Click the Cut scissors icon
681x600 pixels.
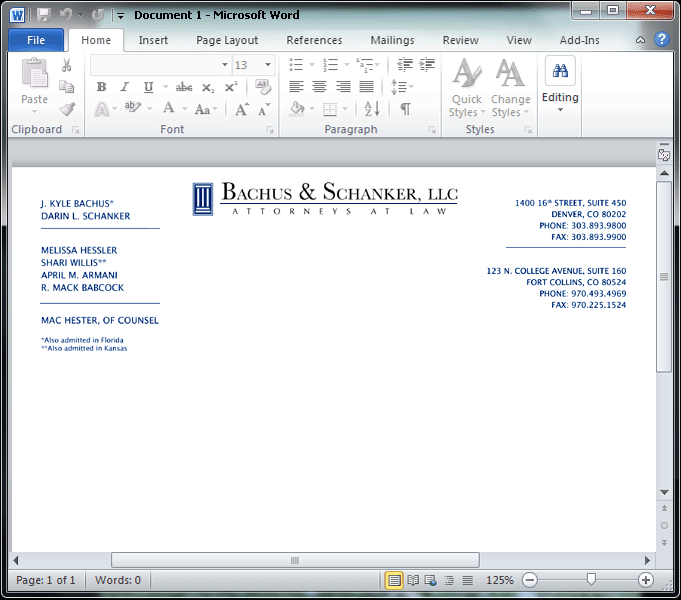point(66,65)
